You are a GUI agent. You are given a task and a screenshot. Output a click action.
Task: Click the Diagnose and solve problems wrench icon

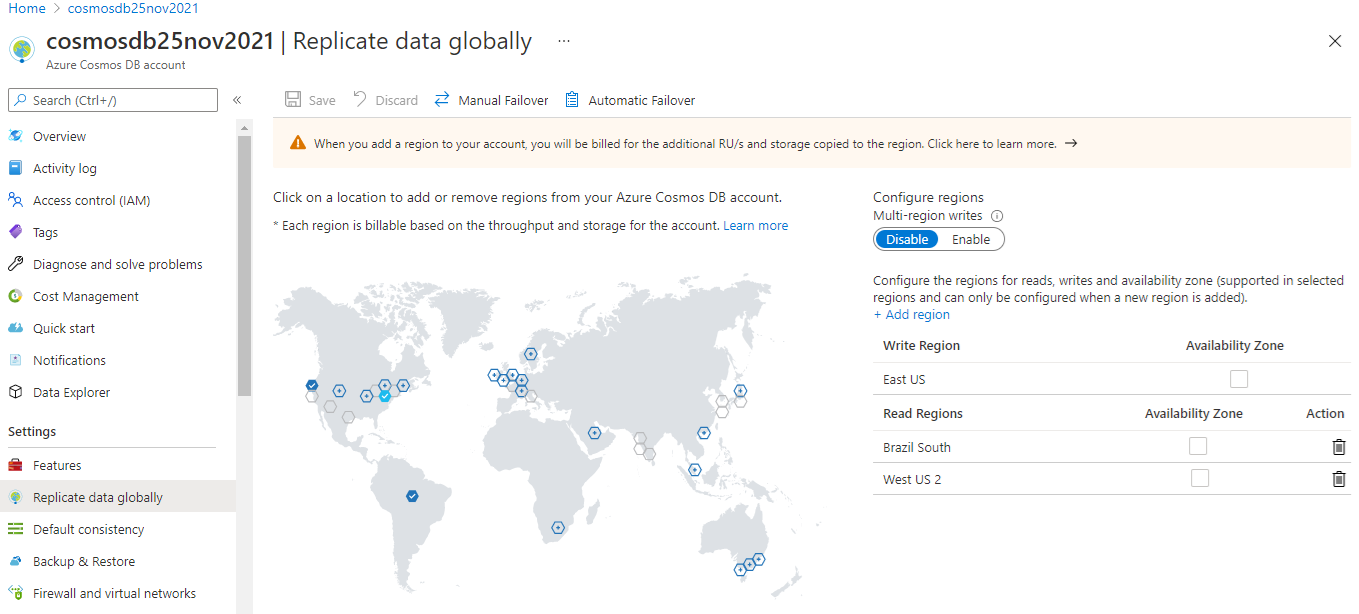[15, 264]
